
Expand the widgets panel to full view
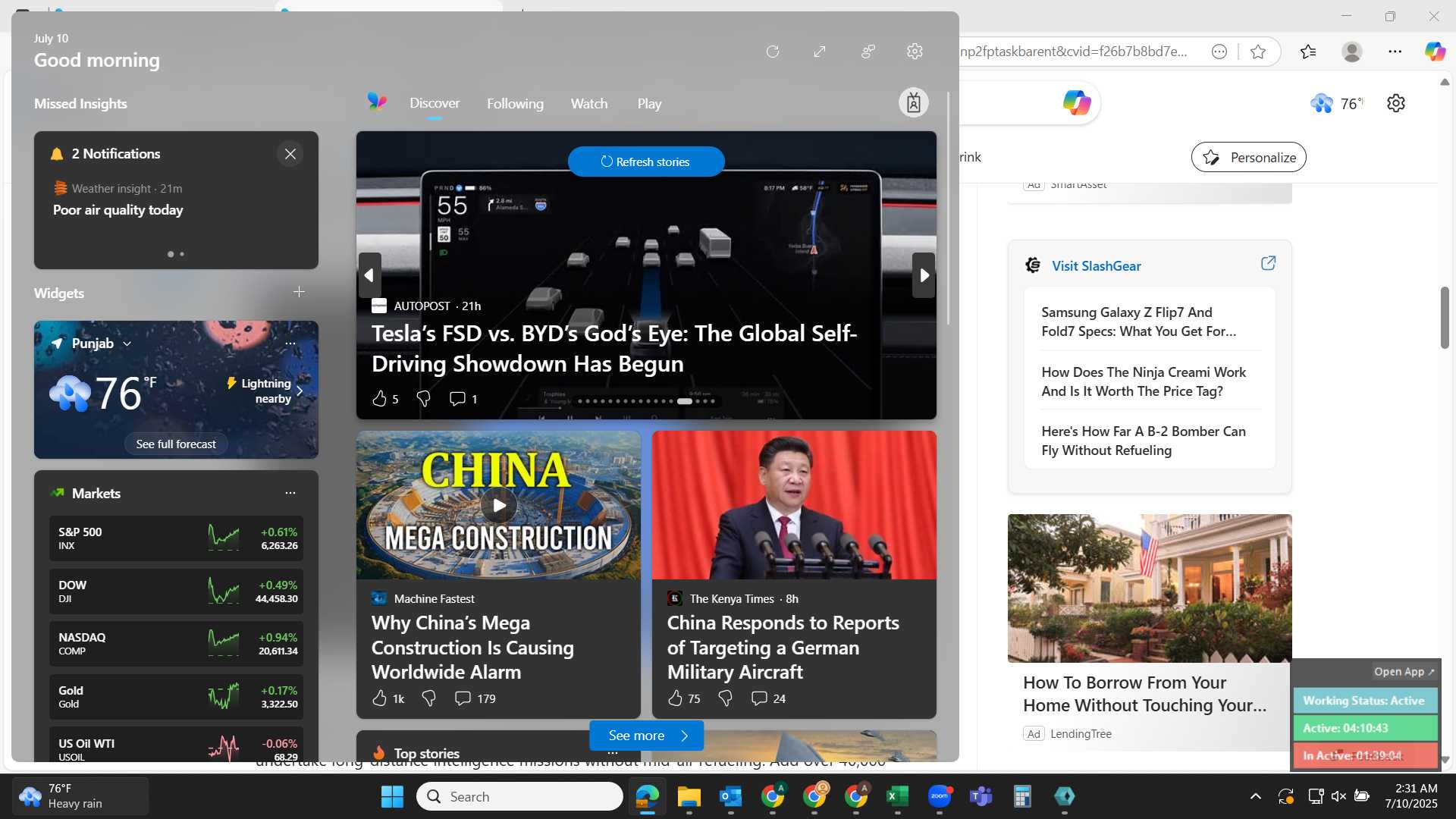820,52
